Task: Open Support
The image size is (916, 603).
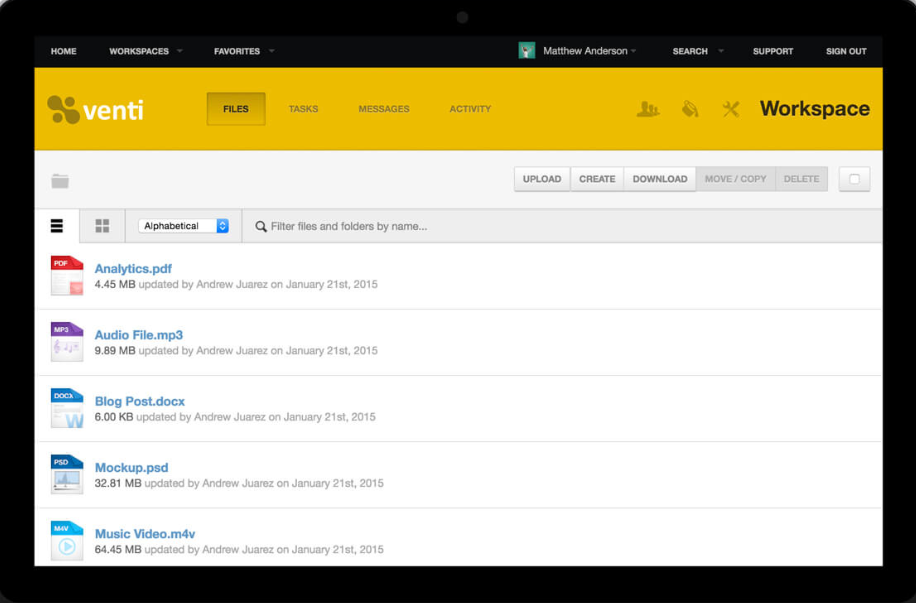Action: click(x=773, y=51)
